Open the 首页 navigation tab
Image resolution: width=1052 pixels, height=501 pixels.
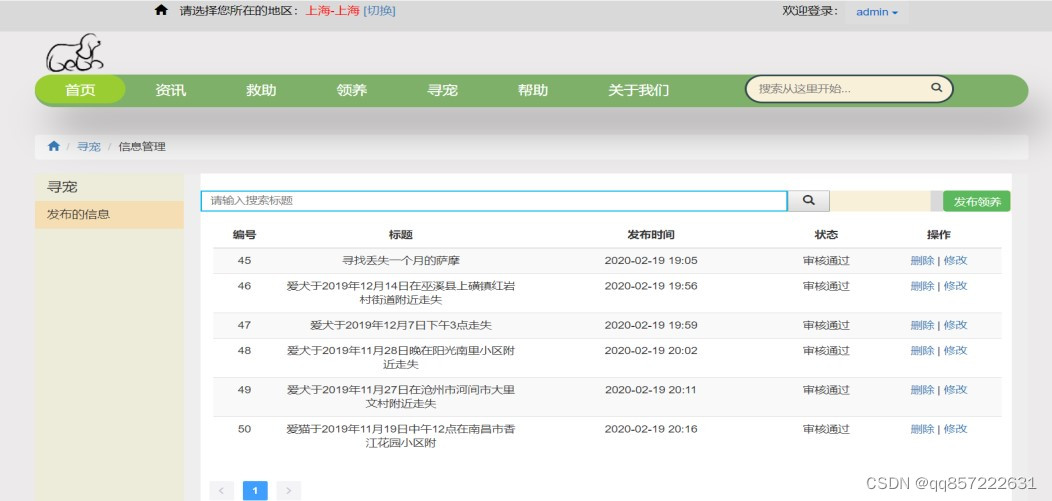(x=80, y=90)
